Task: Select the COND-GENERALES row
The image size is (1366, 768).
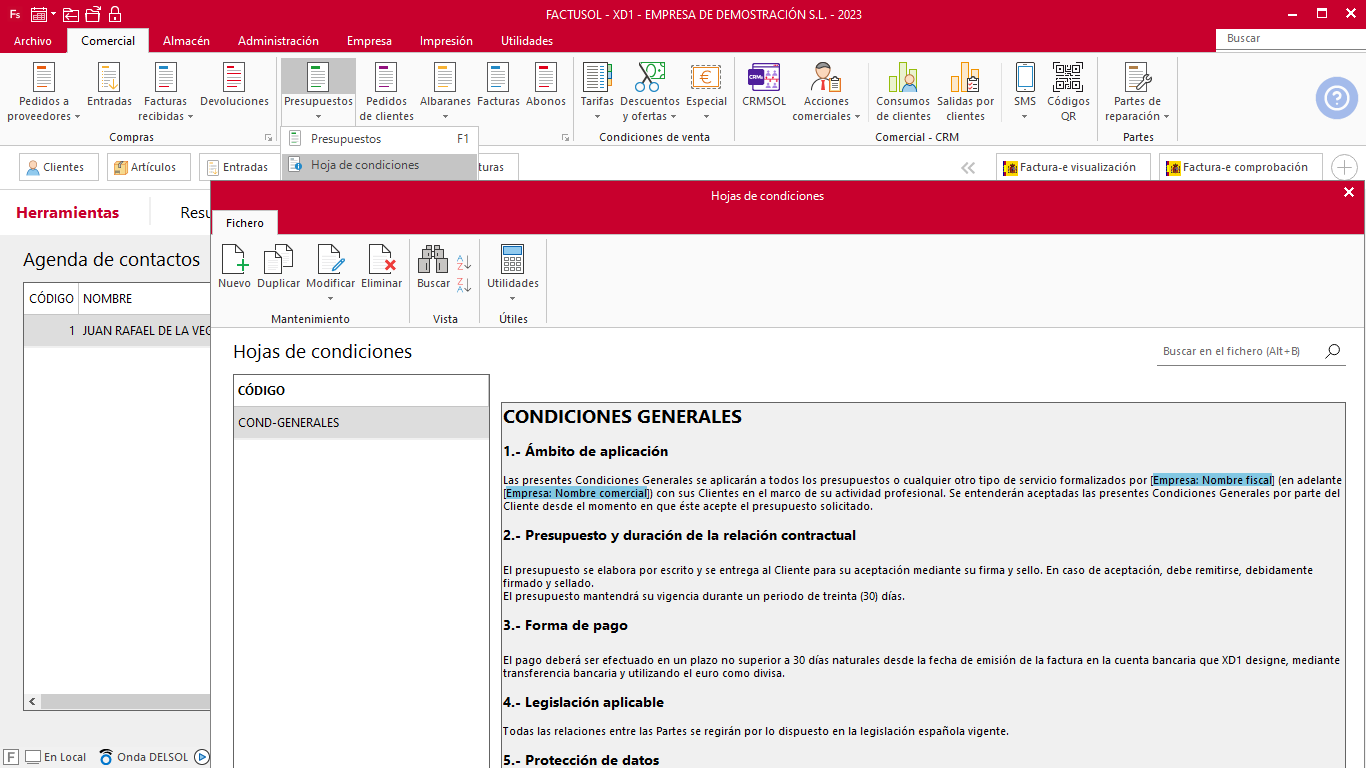Action: click(360, 422)
